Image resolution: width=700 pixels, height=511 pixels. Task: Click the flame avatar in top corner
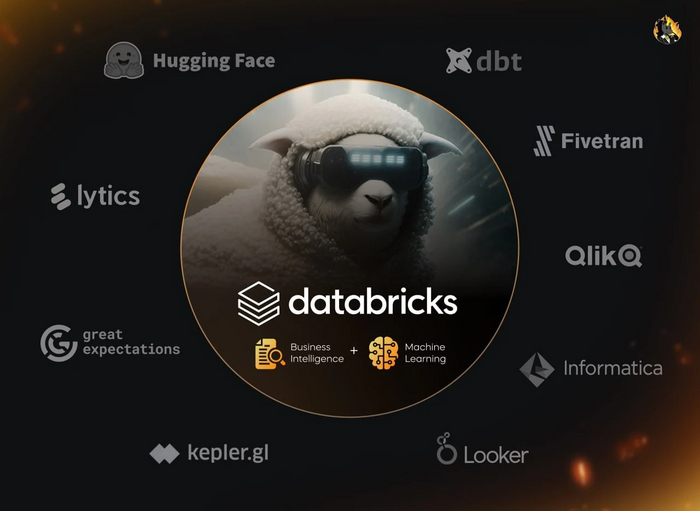click(x=667, y=30)
